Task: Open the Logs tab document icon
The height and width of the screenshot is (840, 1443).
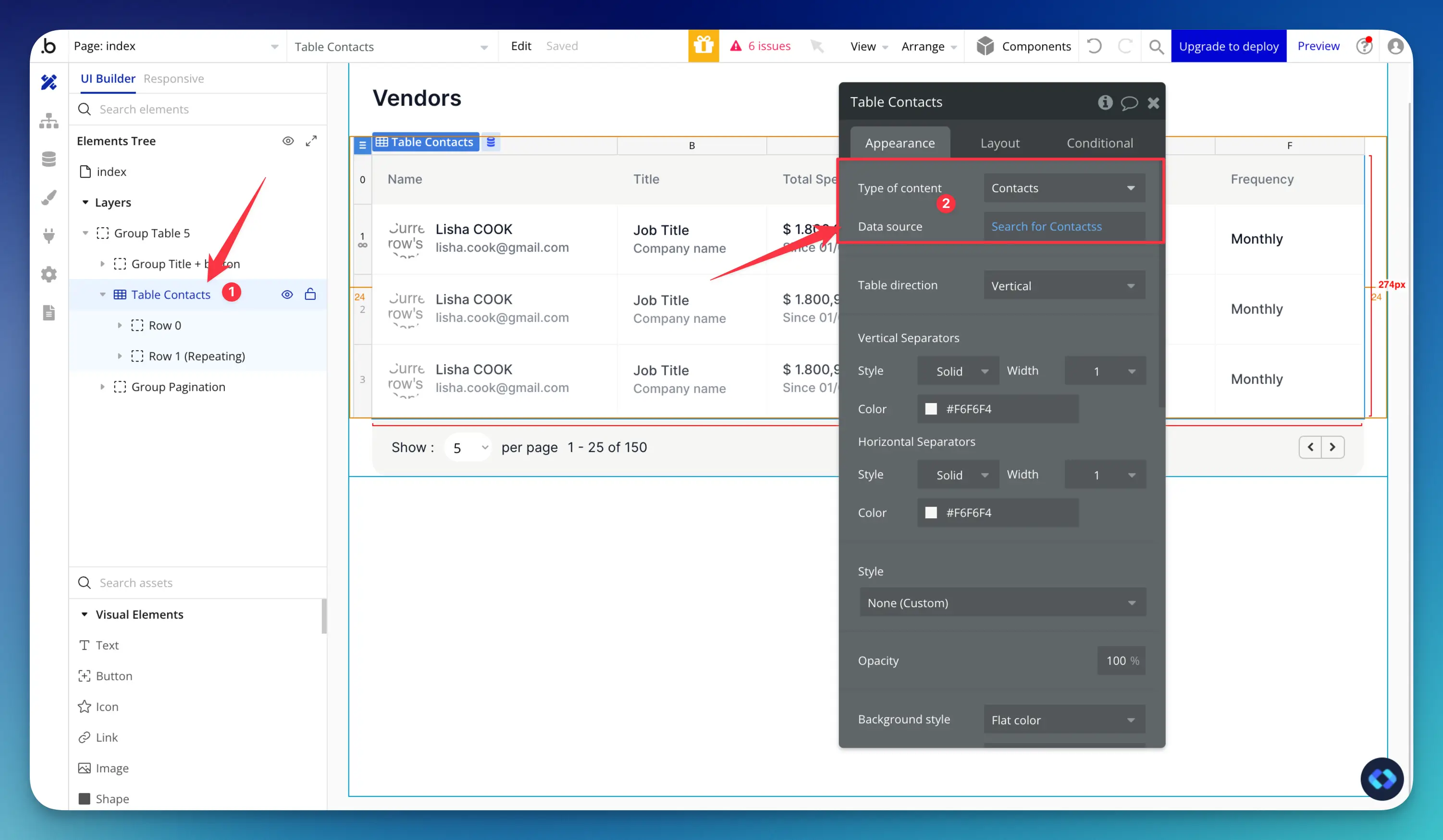Action: (x=49, y=313)
